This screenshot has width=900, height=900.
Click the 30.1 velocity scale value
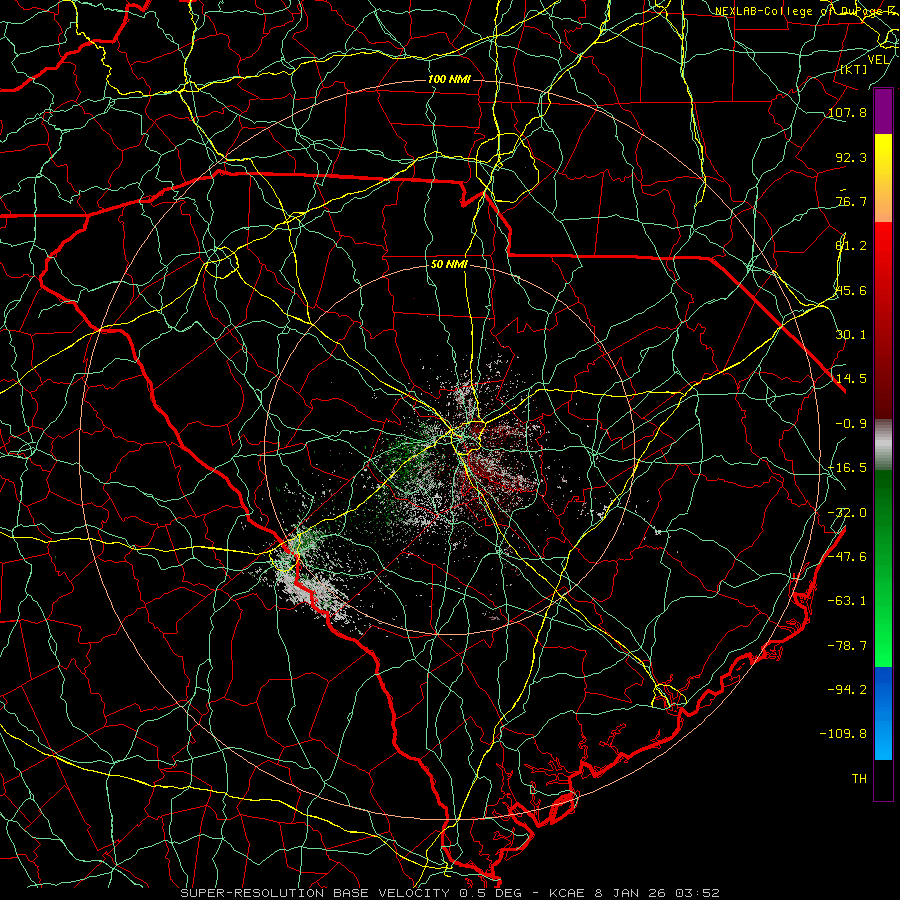pos(851,334)
